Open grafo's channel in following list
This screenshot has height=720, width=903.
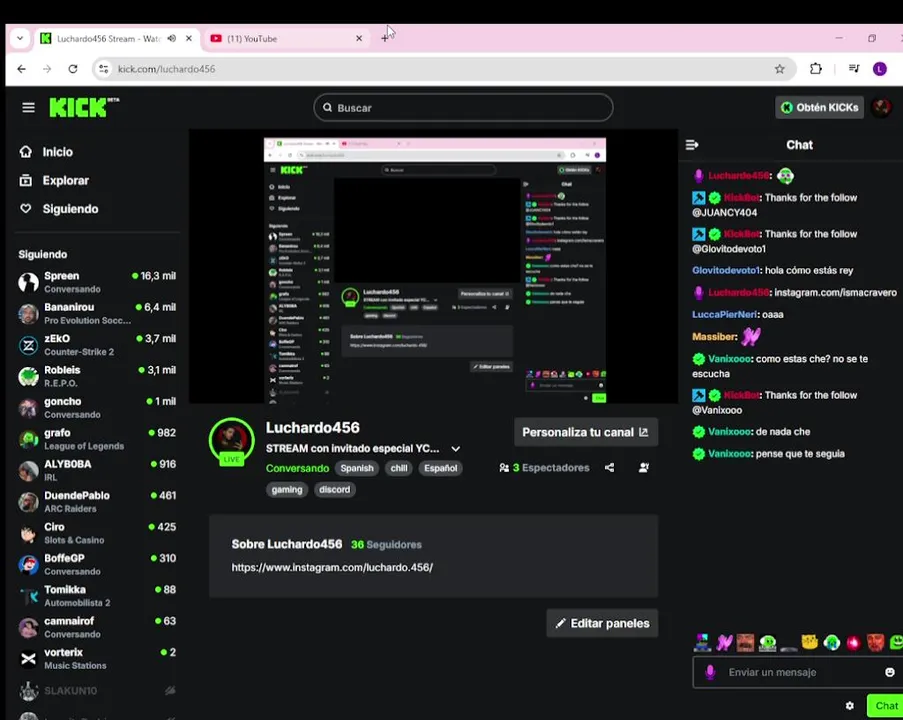pos(97,439)
